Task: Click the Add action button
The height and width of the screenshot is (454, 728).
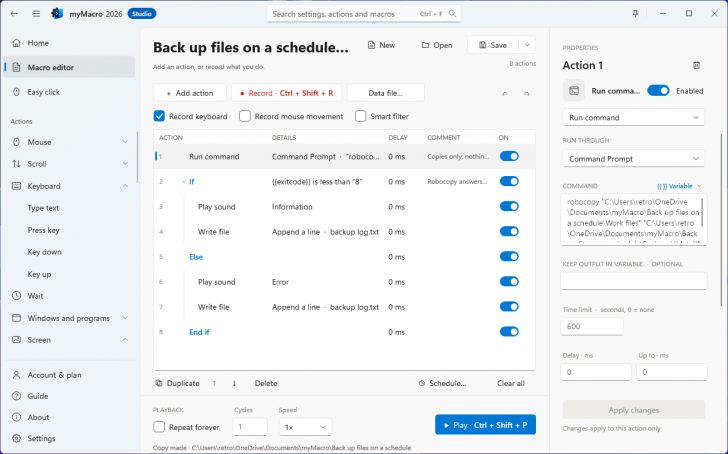Action: (190, 93)
